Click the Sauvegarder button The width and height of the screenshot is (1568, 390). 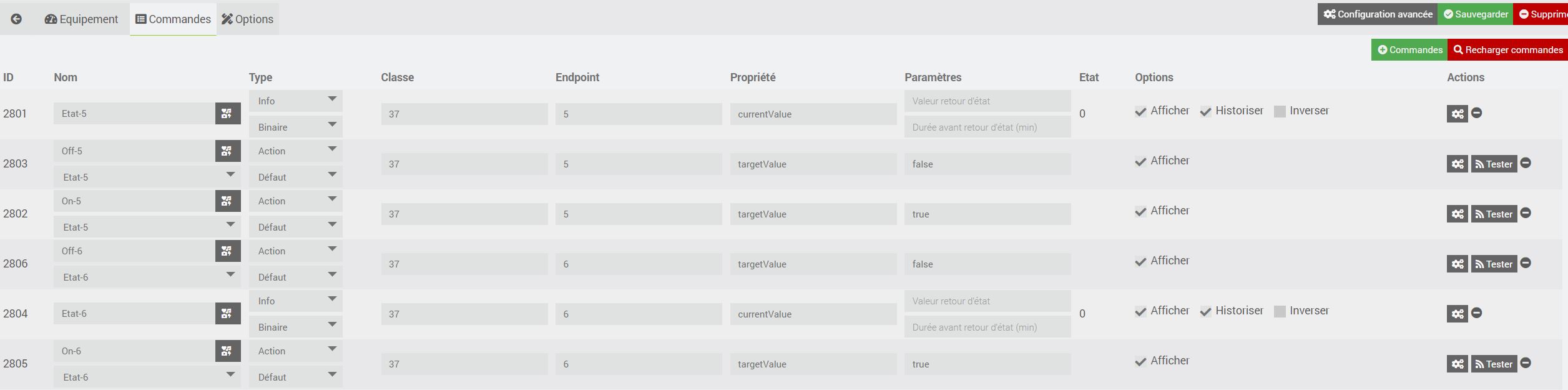tap(1475, 14)
